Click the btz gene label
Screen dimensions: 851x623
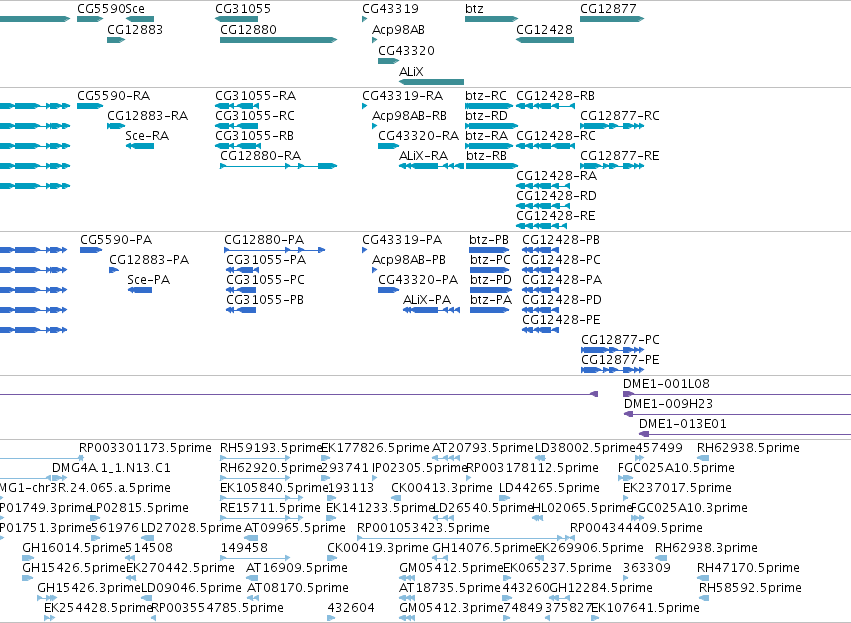(x=474, y=9)
